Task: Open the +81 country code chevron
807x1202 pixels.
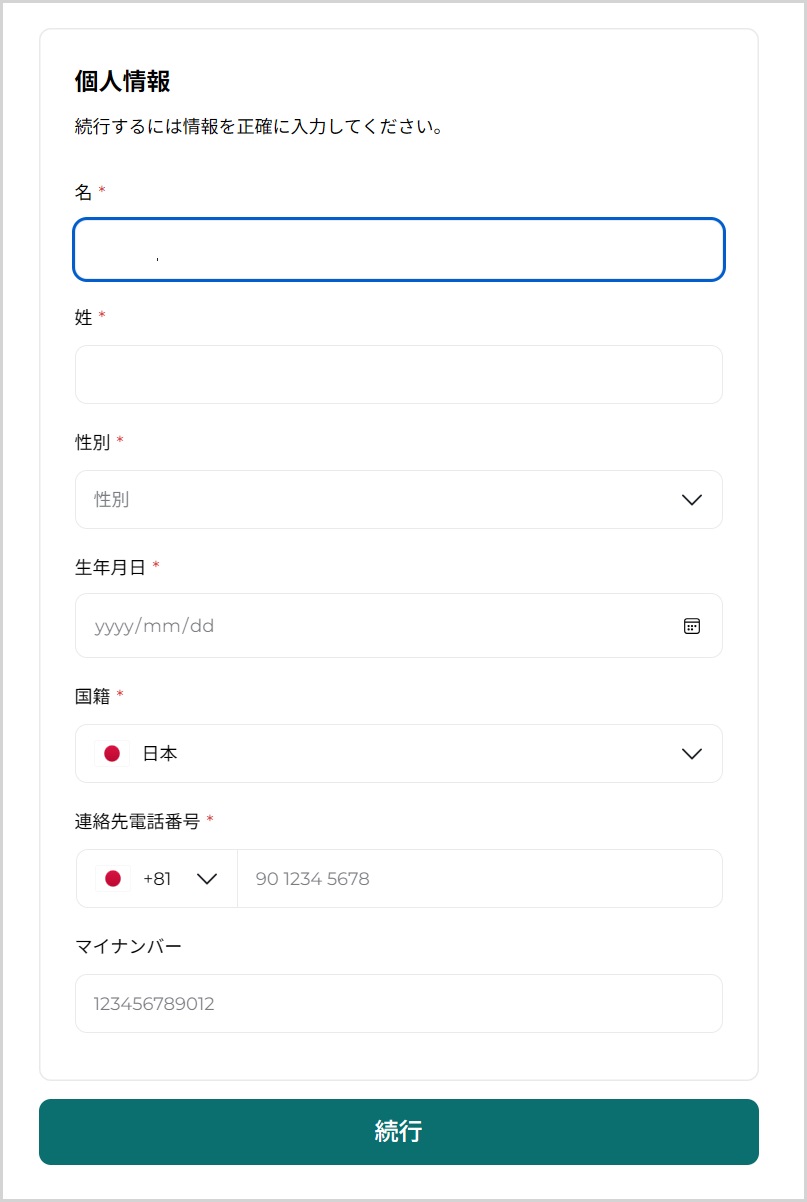Action: click(207, 879)
